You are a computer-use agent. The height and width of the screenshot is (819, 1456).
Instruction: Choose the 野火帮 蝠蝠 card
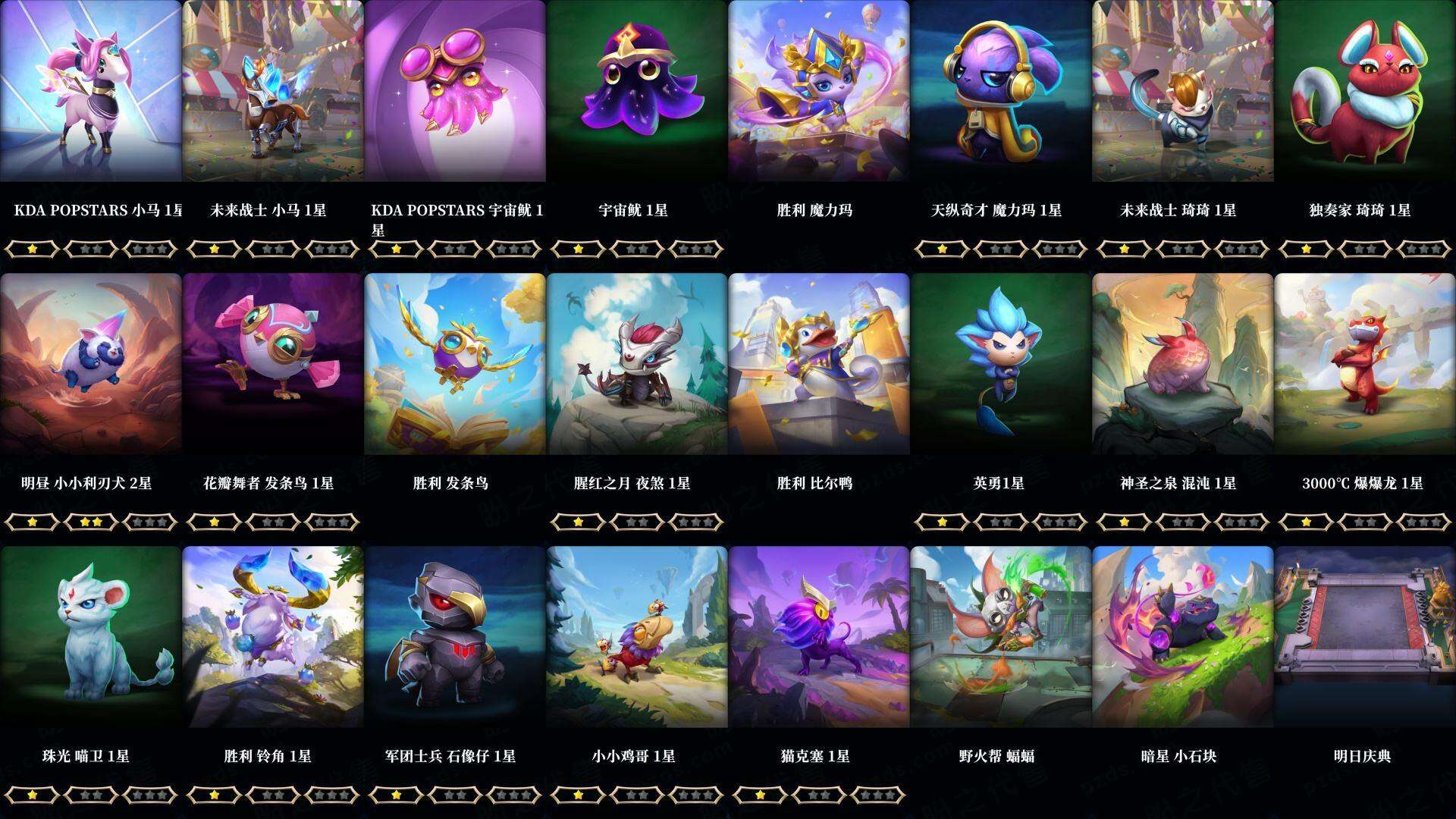tap(1001, 637)
